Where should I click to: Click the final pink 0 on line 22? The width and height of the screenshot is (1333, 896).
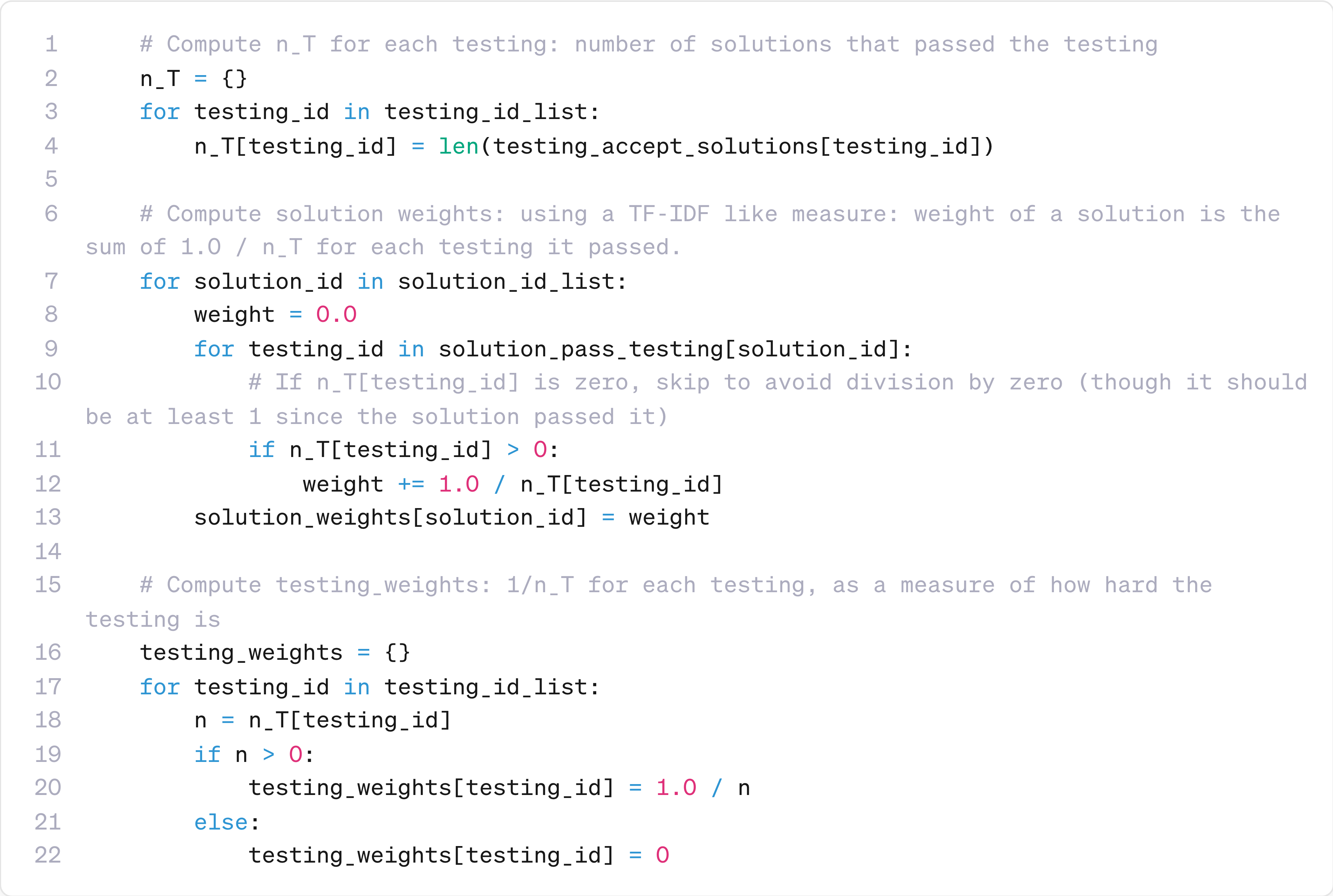click(662, 855)
